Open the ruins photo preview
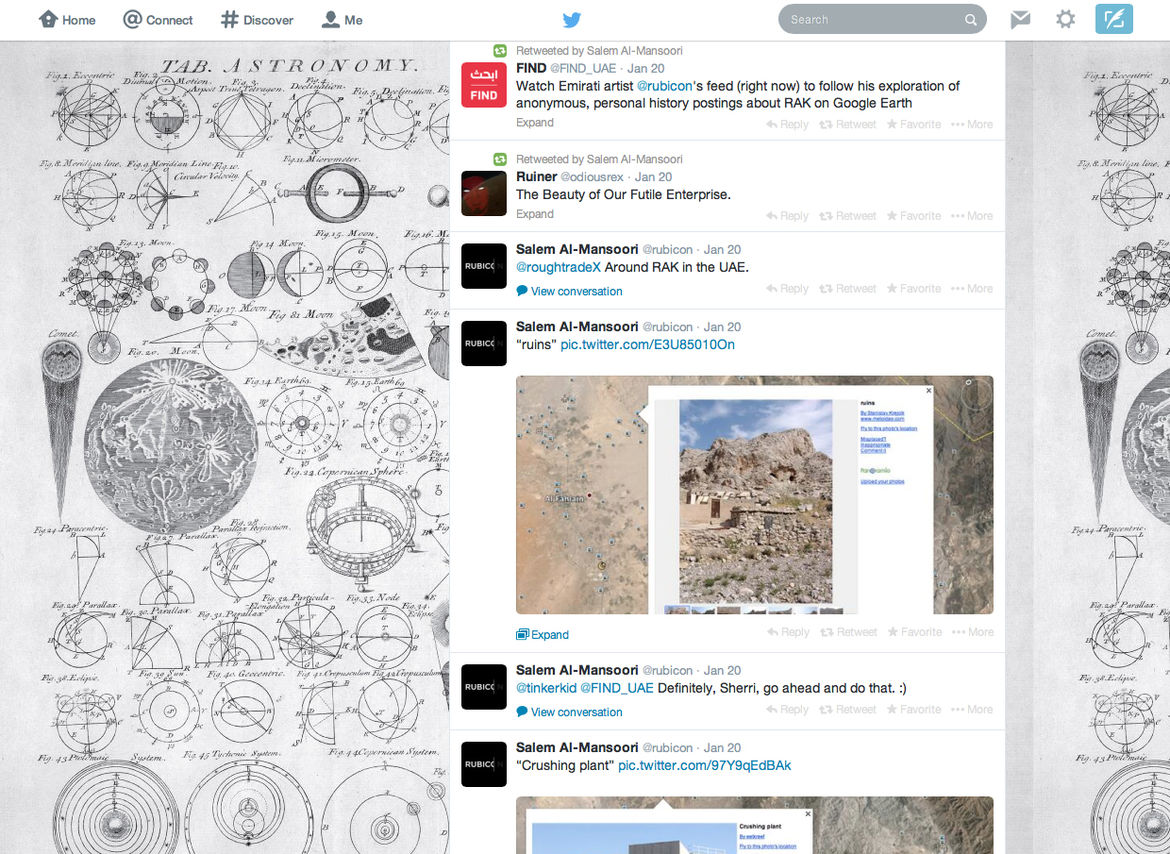 754,494
